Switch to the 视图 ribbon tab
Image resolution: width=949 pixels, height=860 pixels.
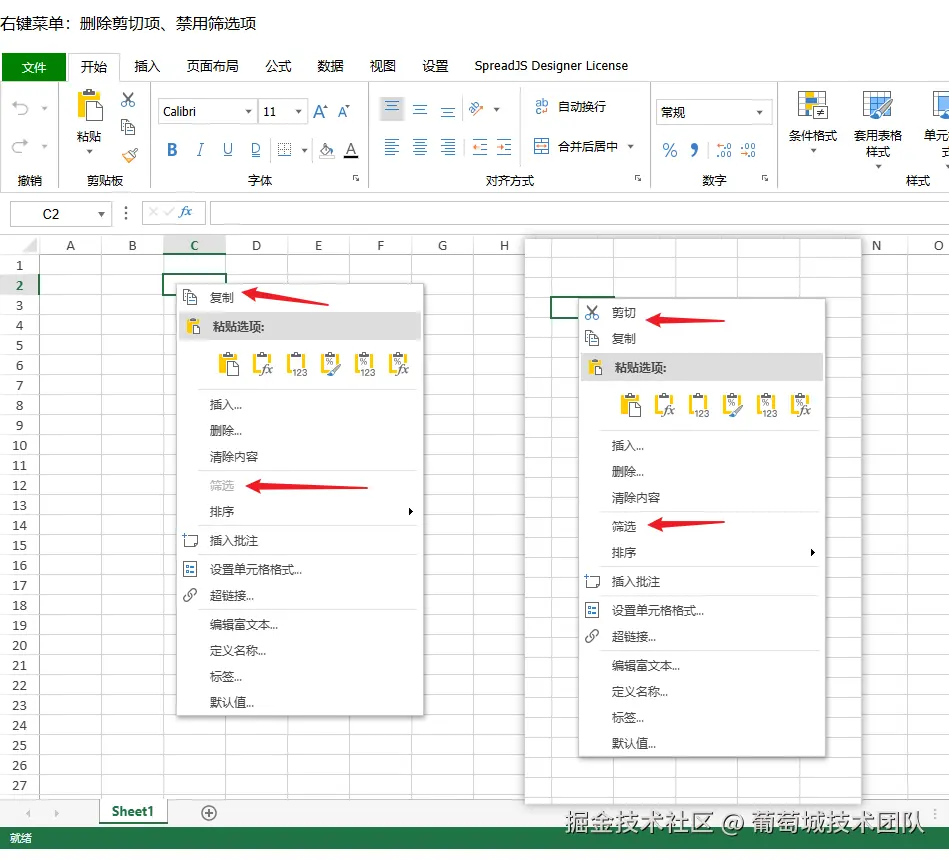pos(383,66)
